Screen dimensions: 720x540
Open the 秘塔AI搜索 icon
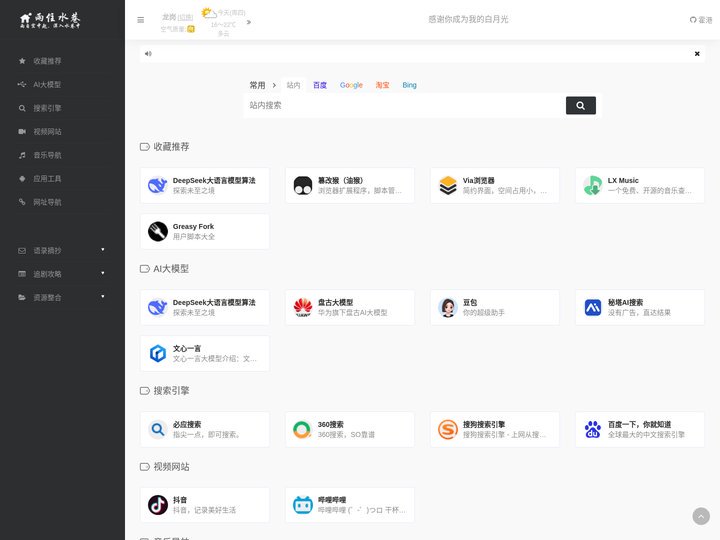pos(593,308)
